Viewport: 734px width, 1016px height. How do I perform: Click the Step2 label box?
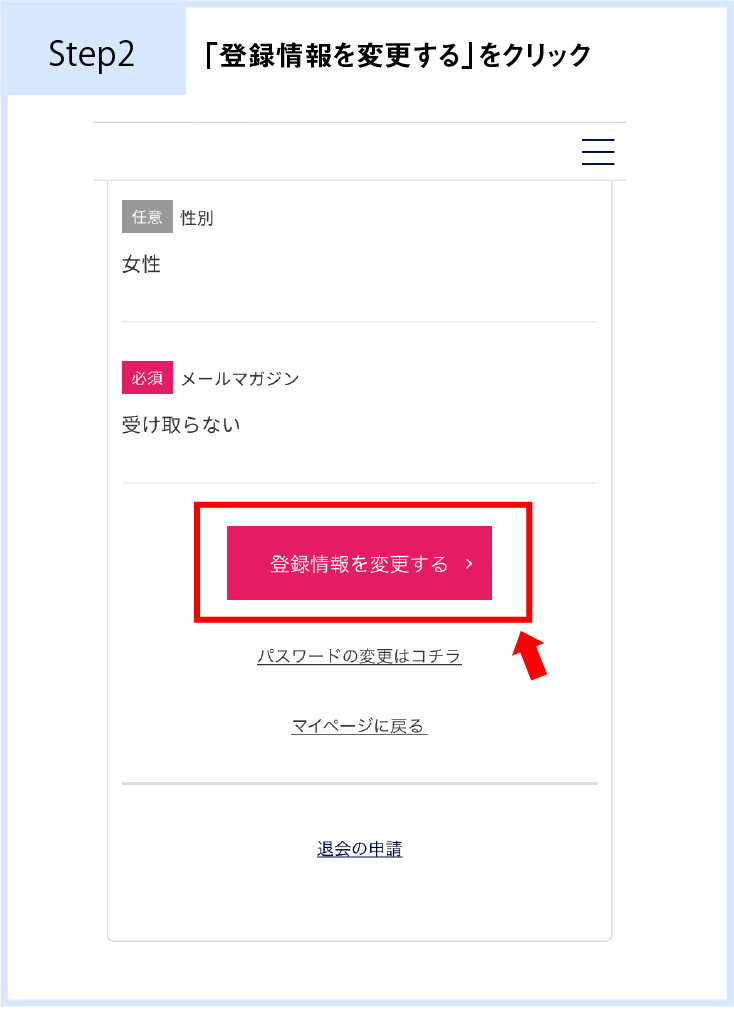point(93,52)
